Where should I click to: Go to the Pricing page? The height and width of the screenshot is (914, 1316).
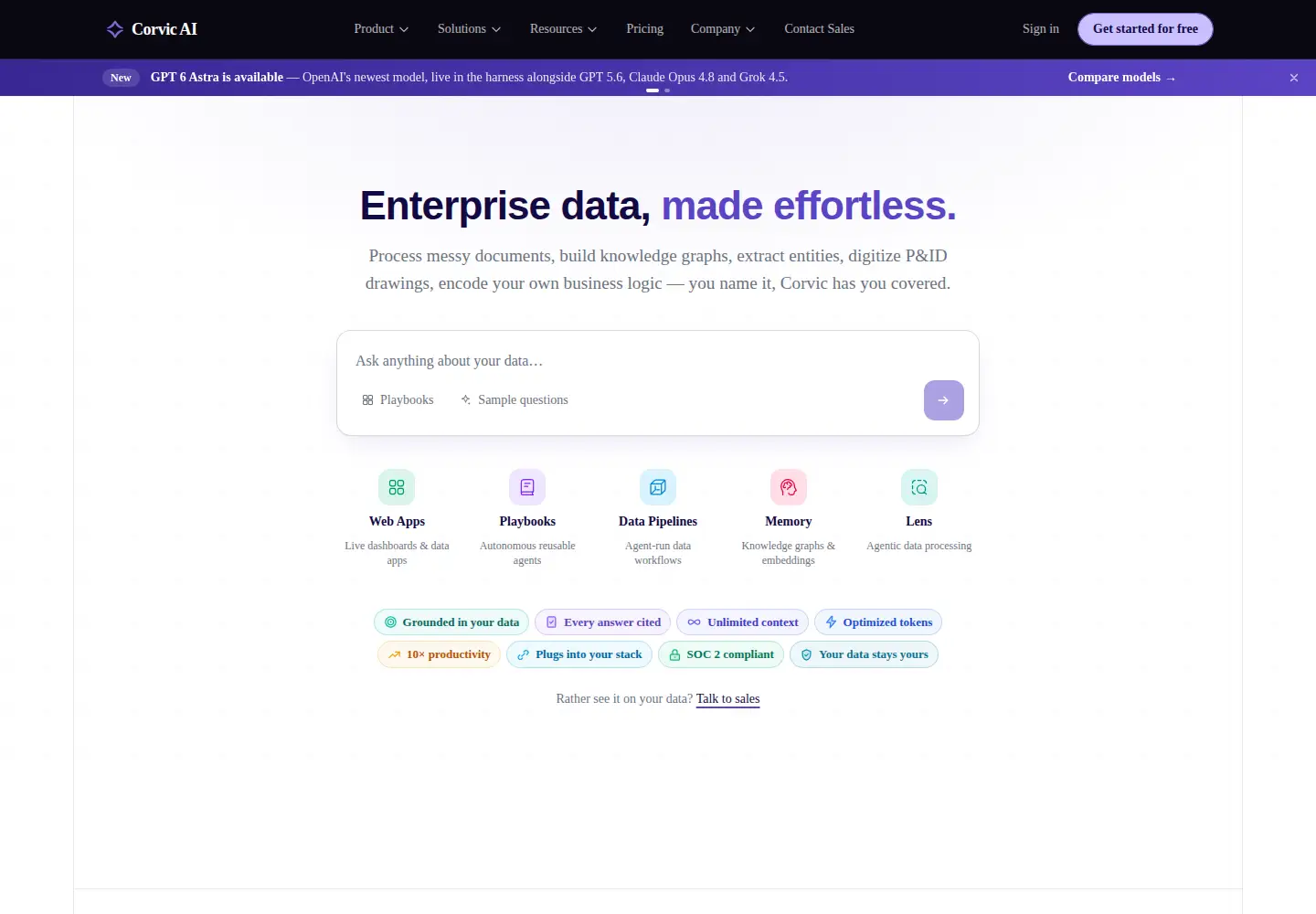click(645, 29)
